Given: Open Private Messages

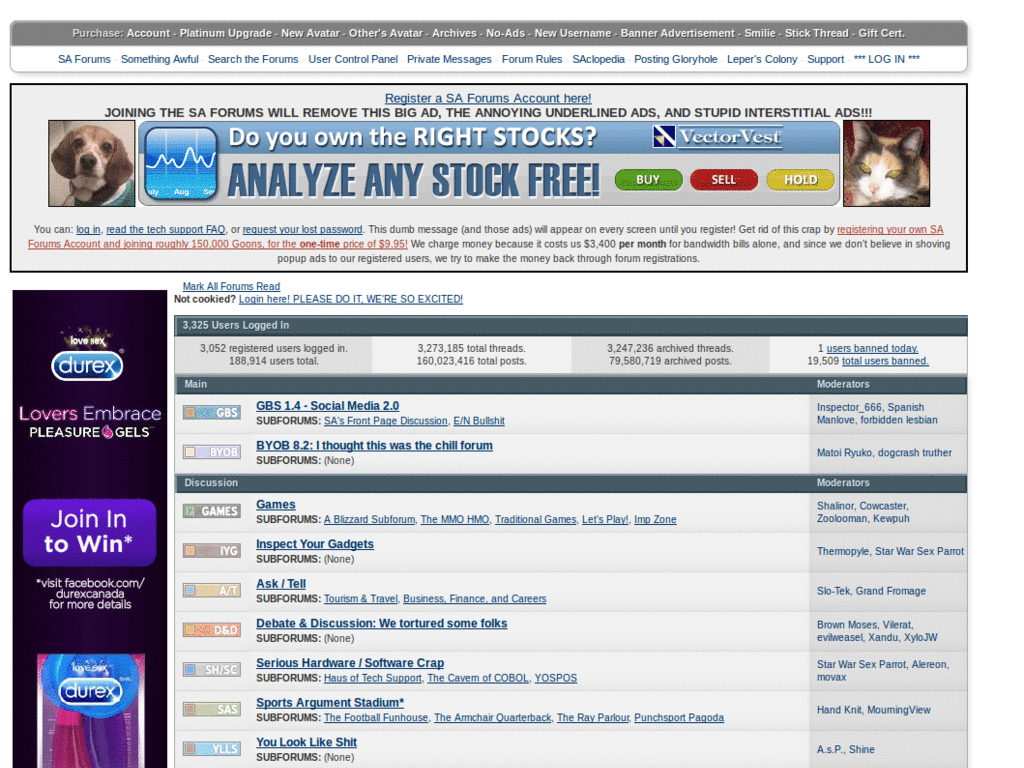Looking at the screenshot, I should point(449,59).
